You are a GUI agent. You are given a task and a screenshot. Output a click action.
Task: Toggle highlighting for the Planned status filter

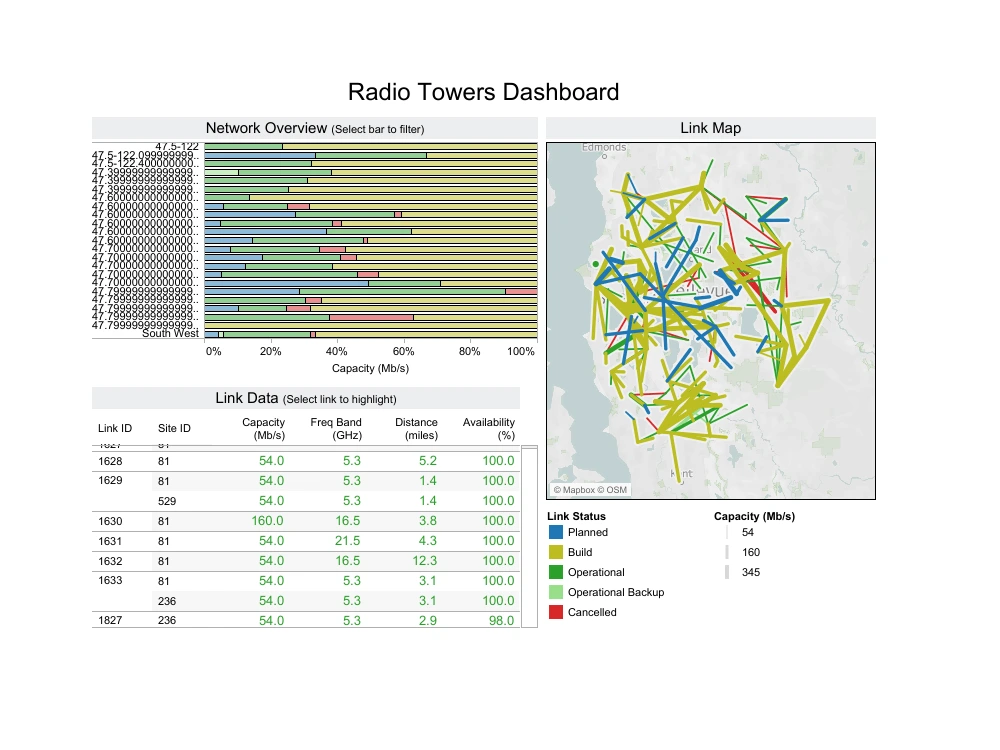pos(556,532)
